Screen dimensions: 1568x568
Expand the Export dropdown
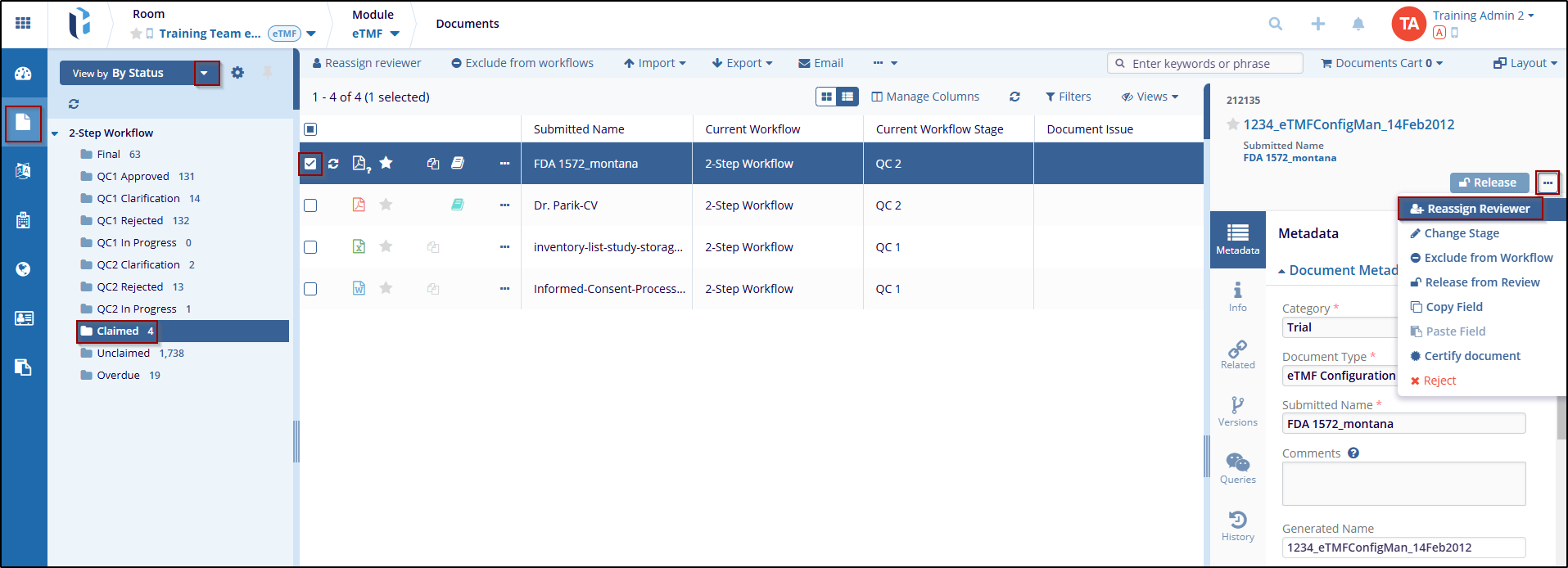[x=743, y=63]
